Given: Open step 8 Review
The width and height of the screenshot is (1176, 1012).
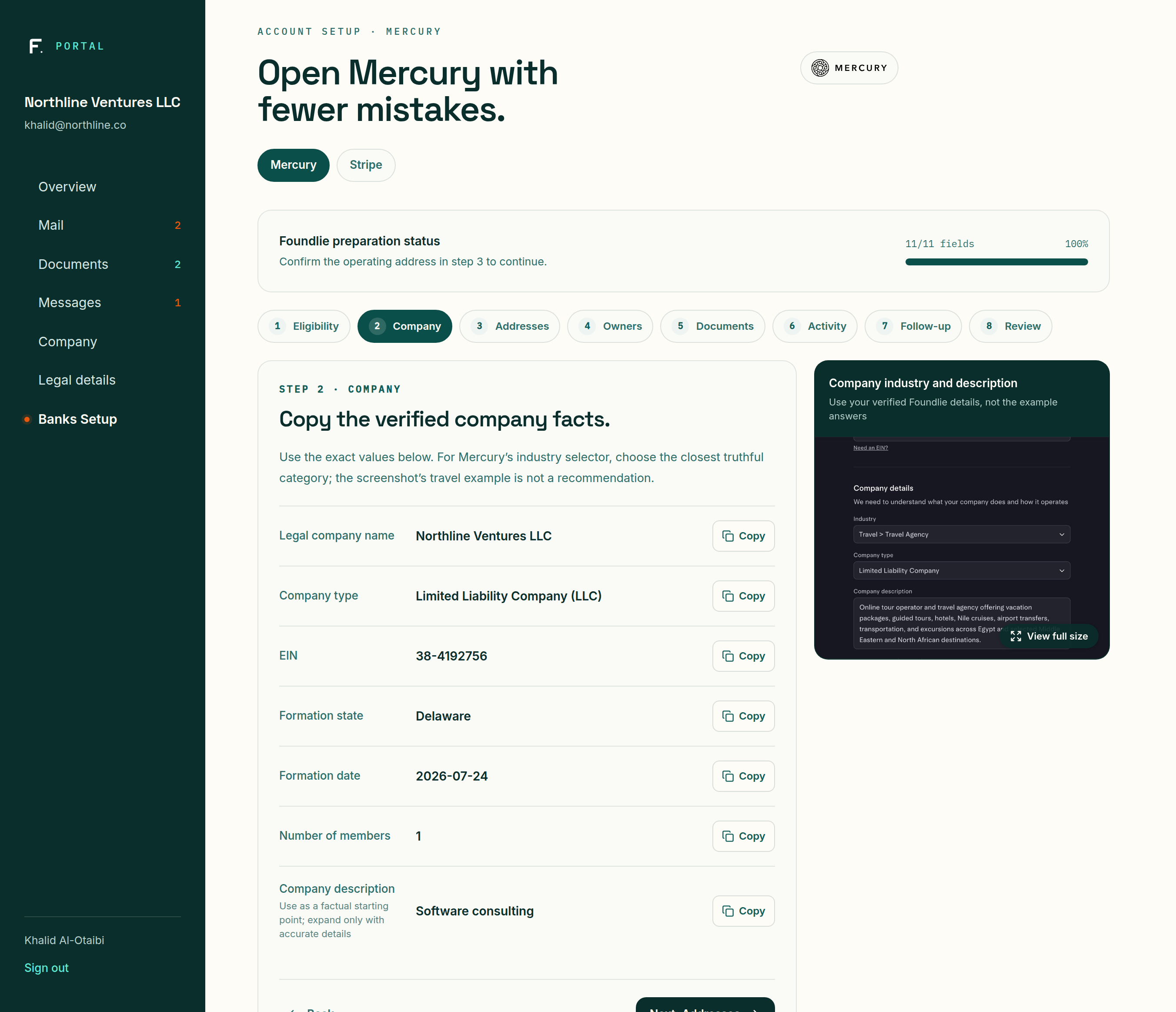Looking at the screenshot, I should tap(1010, 326).
